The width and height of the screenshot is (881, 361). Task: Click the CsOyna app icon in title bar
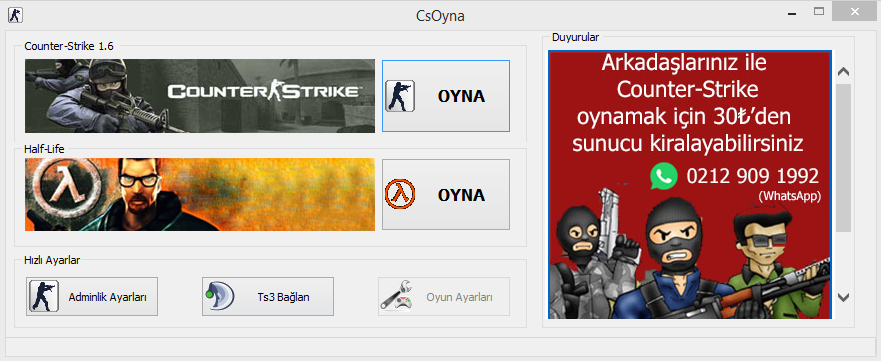(x=15, y=15)
